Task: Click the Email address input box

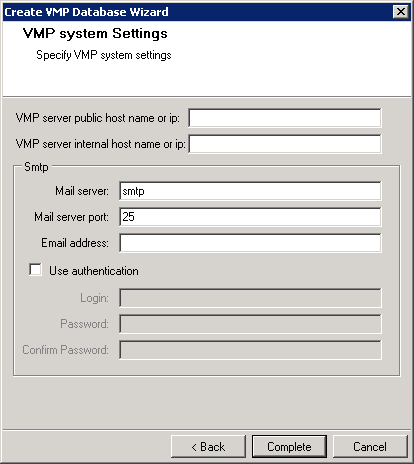Action: [x=250, y=243]
